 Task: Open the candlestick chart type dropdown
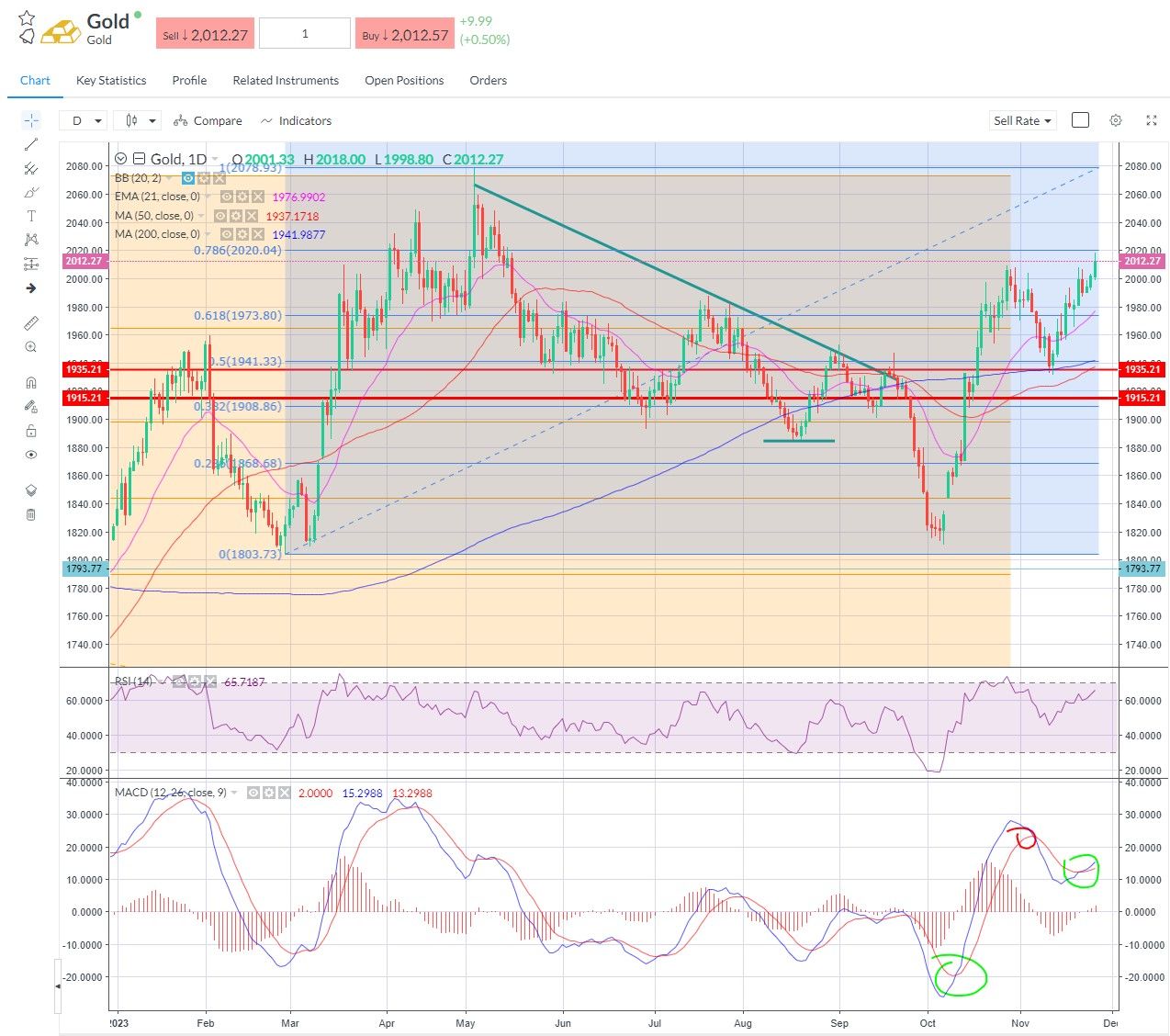click(138, 120)
